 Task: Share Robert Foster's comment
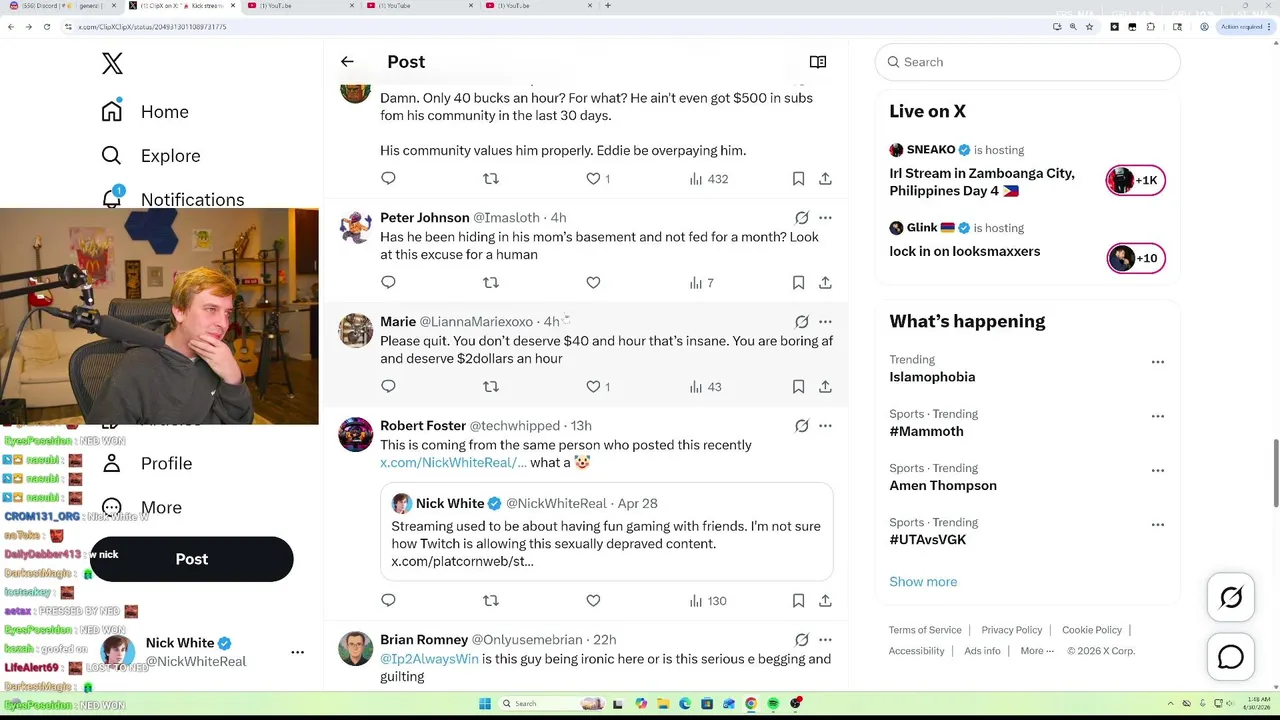[x=825, y=601]
